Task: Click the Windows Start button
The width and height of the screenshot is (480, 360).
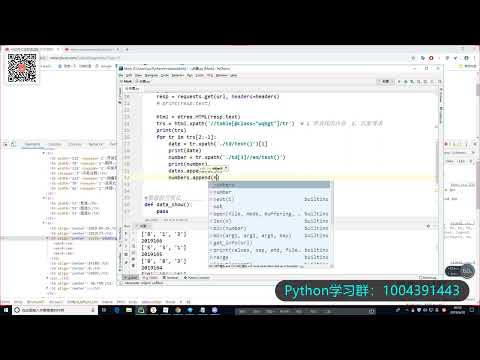Action: click(6, 310)
